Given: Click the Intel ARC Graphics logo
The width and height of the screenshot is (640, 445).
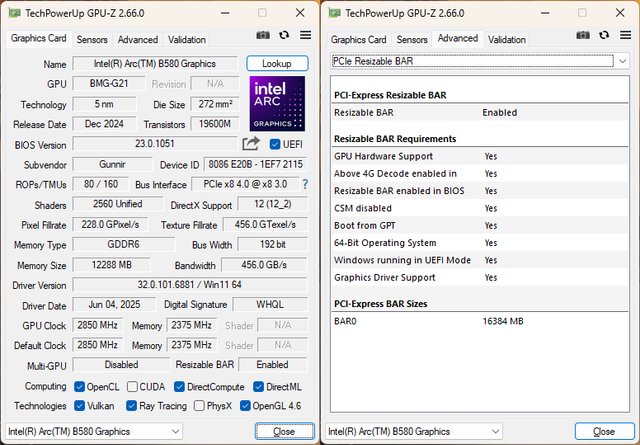Looking at the screenshot, I should pos(277,104).
